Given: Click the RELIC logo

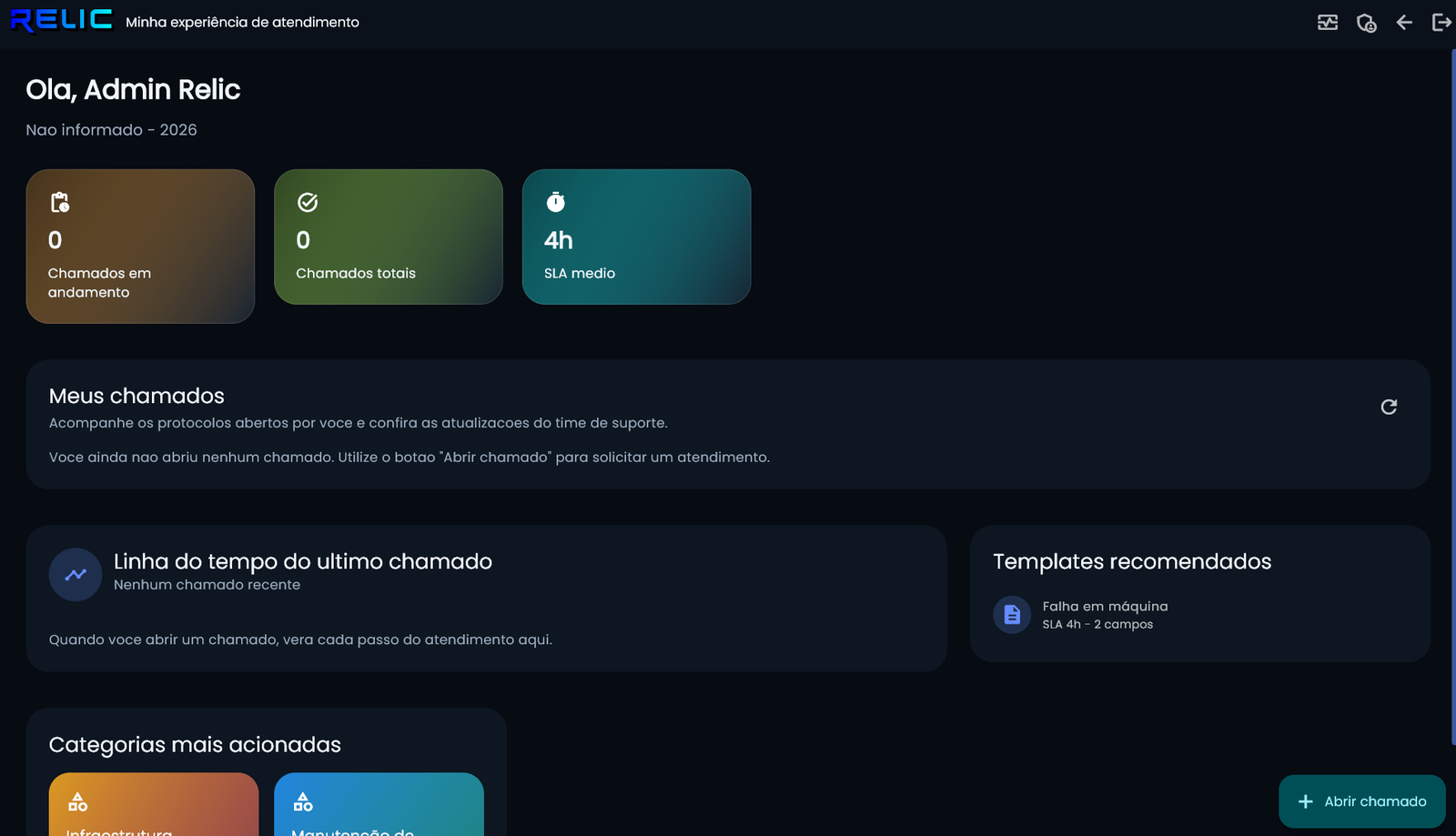Looking at the screenshot, I should (61, 20).
